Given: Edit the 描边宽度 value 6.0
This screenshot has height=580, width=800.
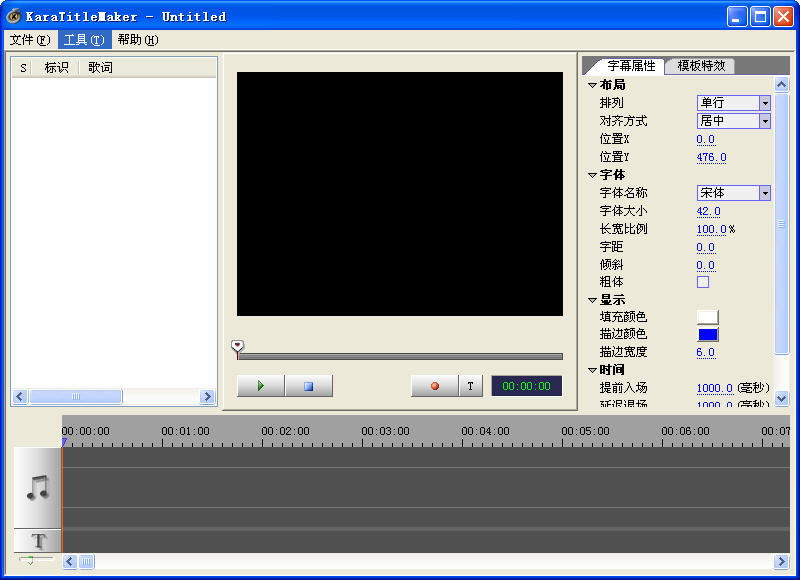Looking at the screenshot, I should (x=706, y=352).
